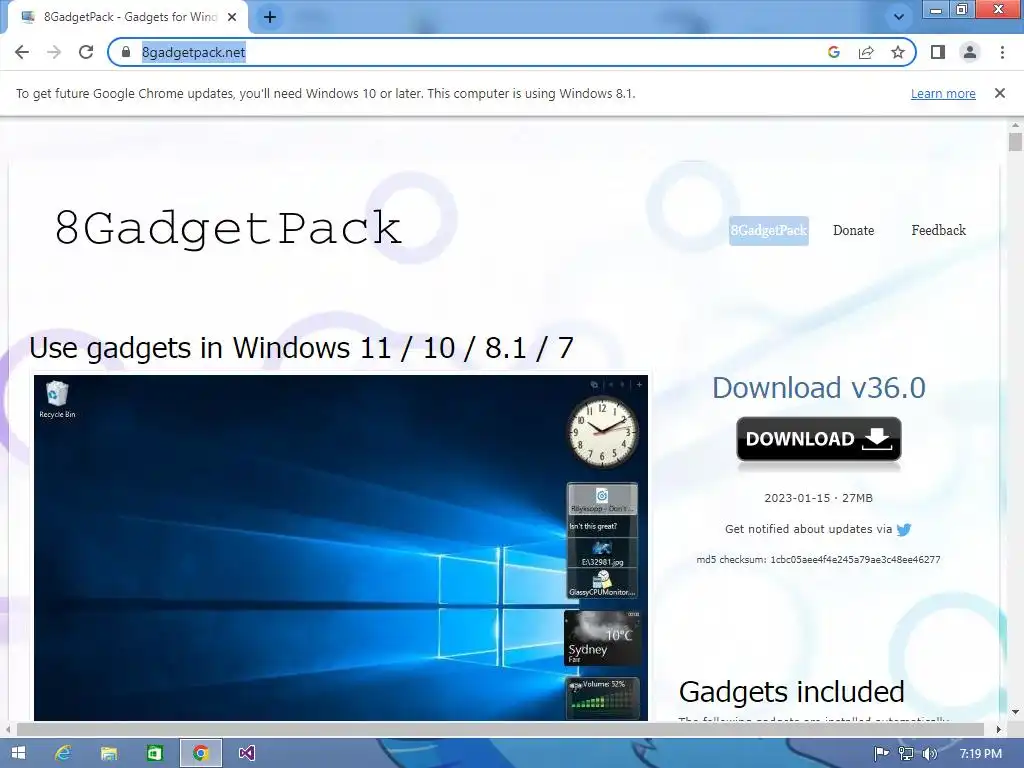Dismiss the Chrome update notification bar
1024x768 pixels.
pos(1000,93)
